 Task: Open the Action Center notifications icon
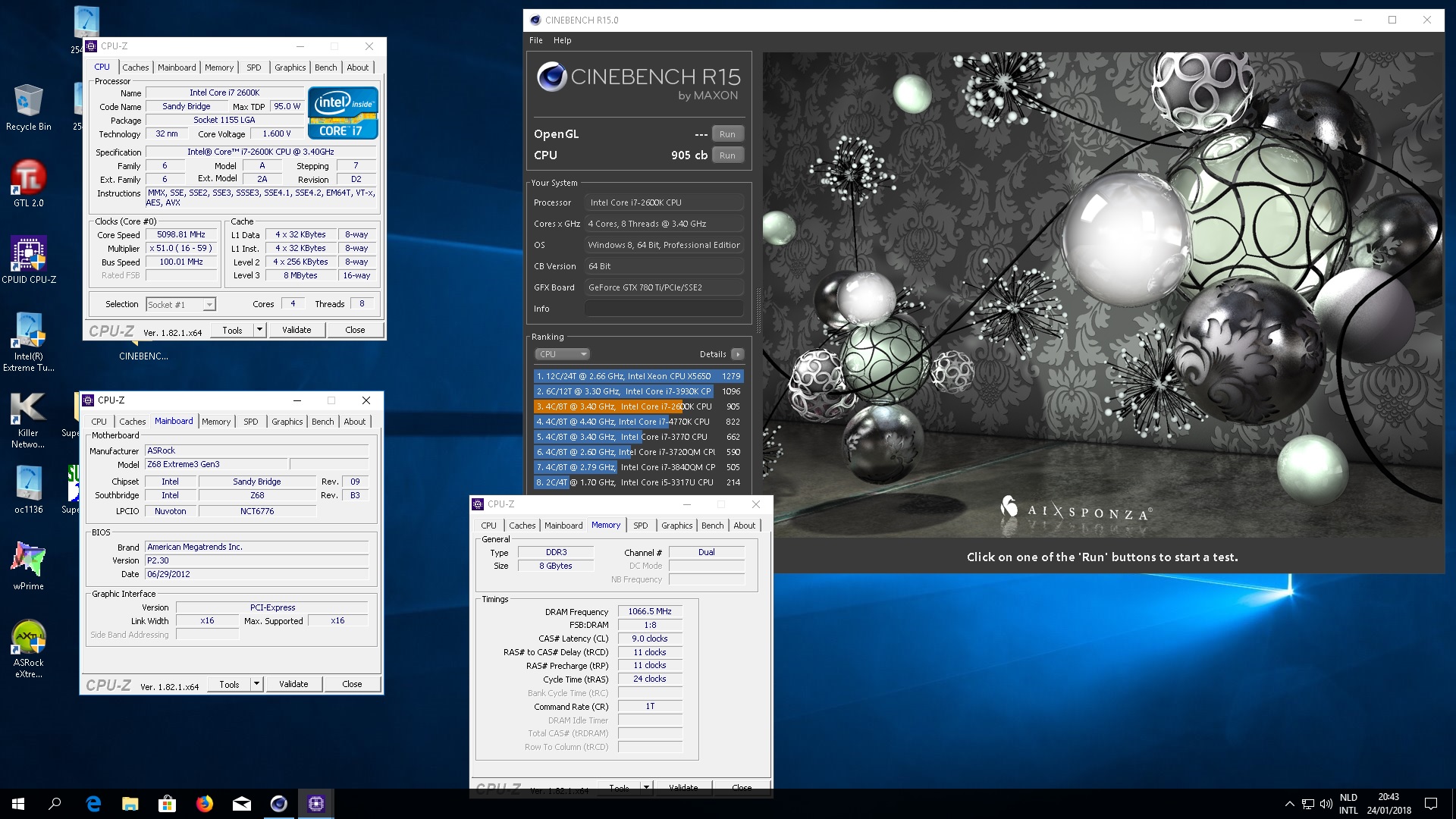point(1431,804)
